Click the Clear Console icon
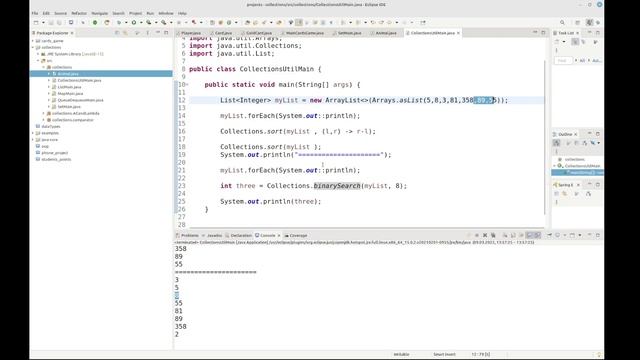Image resolution: width=640 pixels, height=360 pixels. 505,235
